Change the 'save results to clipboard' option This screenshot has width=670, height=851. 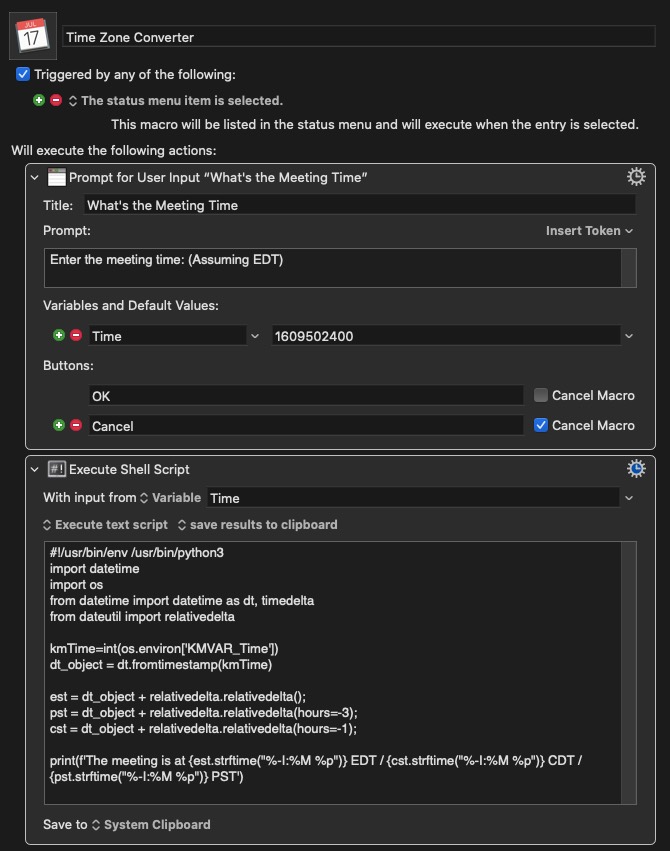[x=258, y=525]
